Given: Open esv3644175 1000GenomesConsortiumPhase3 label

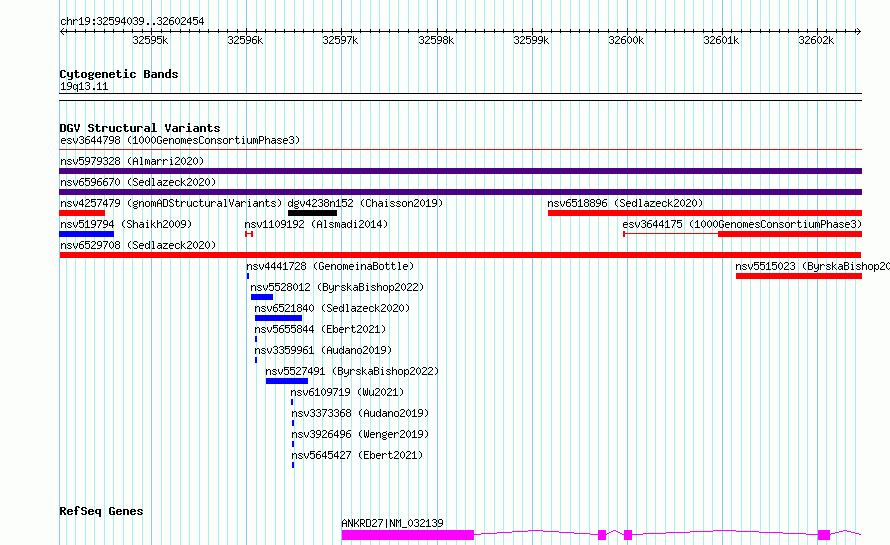Looking at the screenshot, I should (x=742, y=224).
